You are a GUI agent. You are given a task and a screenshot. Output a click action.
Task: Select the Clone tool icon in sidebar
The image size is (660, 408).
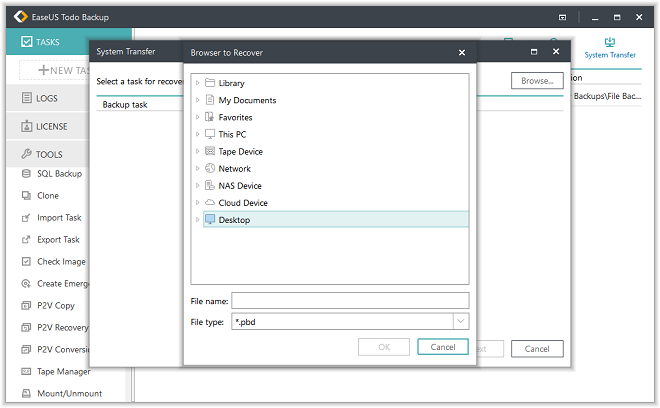(27, 196)
